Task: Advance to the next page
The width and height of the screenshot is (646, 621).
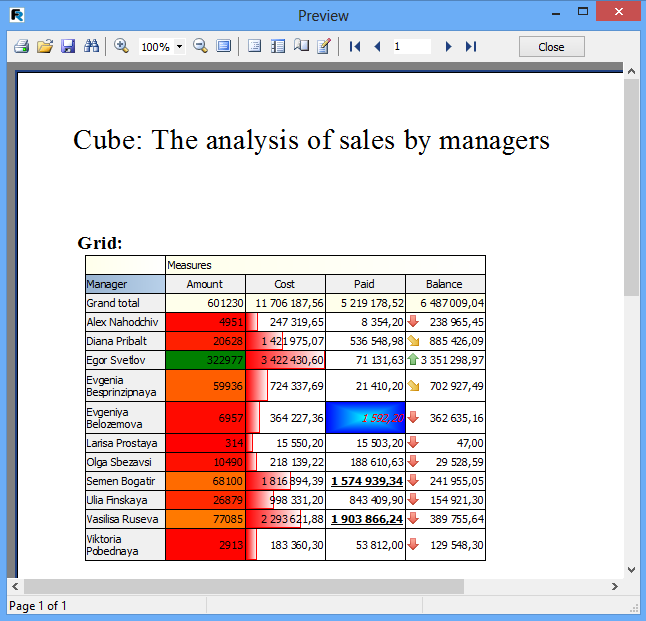Action: 448,47
